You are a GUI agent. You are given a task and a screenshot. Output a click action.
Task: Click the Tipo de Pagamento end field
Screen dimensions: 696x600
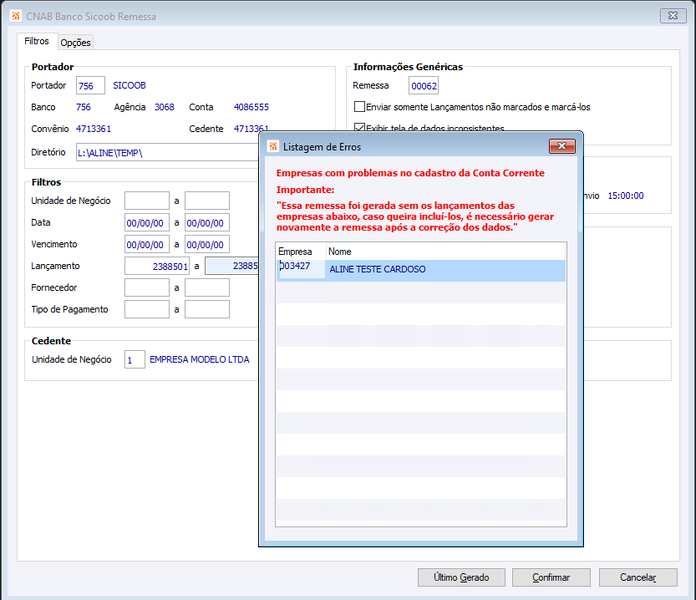pos(207,309)
